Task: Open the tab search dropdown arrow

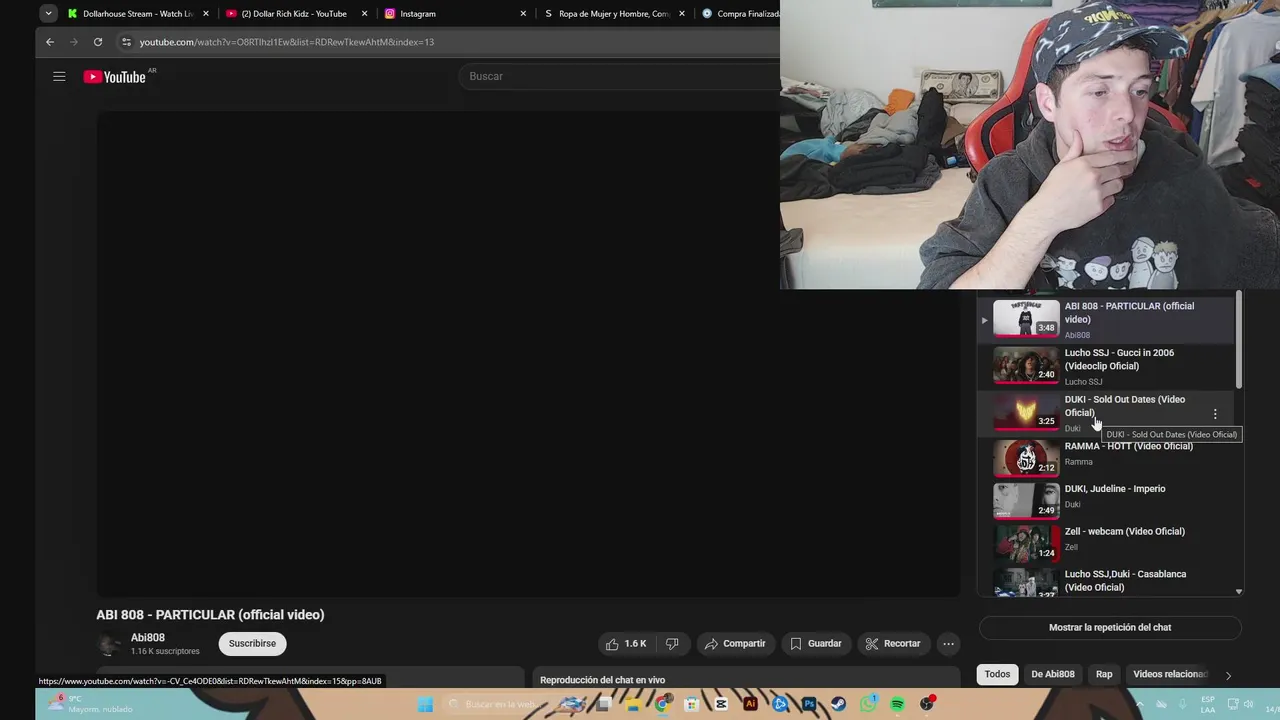Action: coord(48,14)
